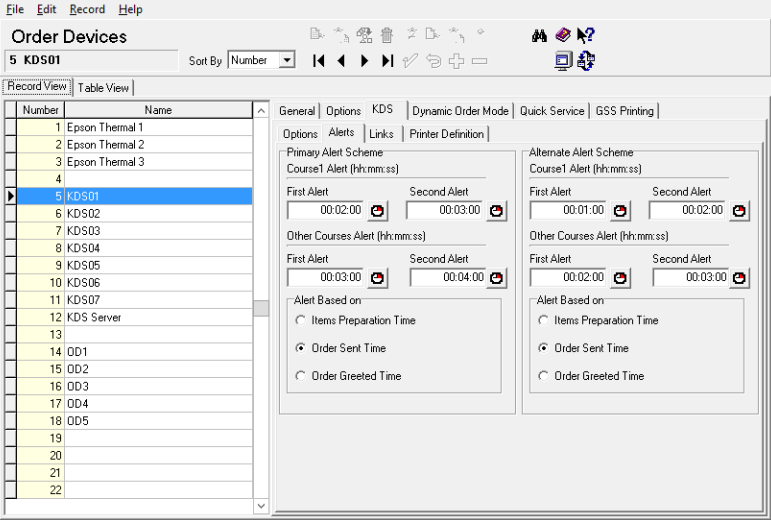
Task: Expand the Sort By Number dropdown
Action: click(x=287, y=60)
